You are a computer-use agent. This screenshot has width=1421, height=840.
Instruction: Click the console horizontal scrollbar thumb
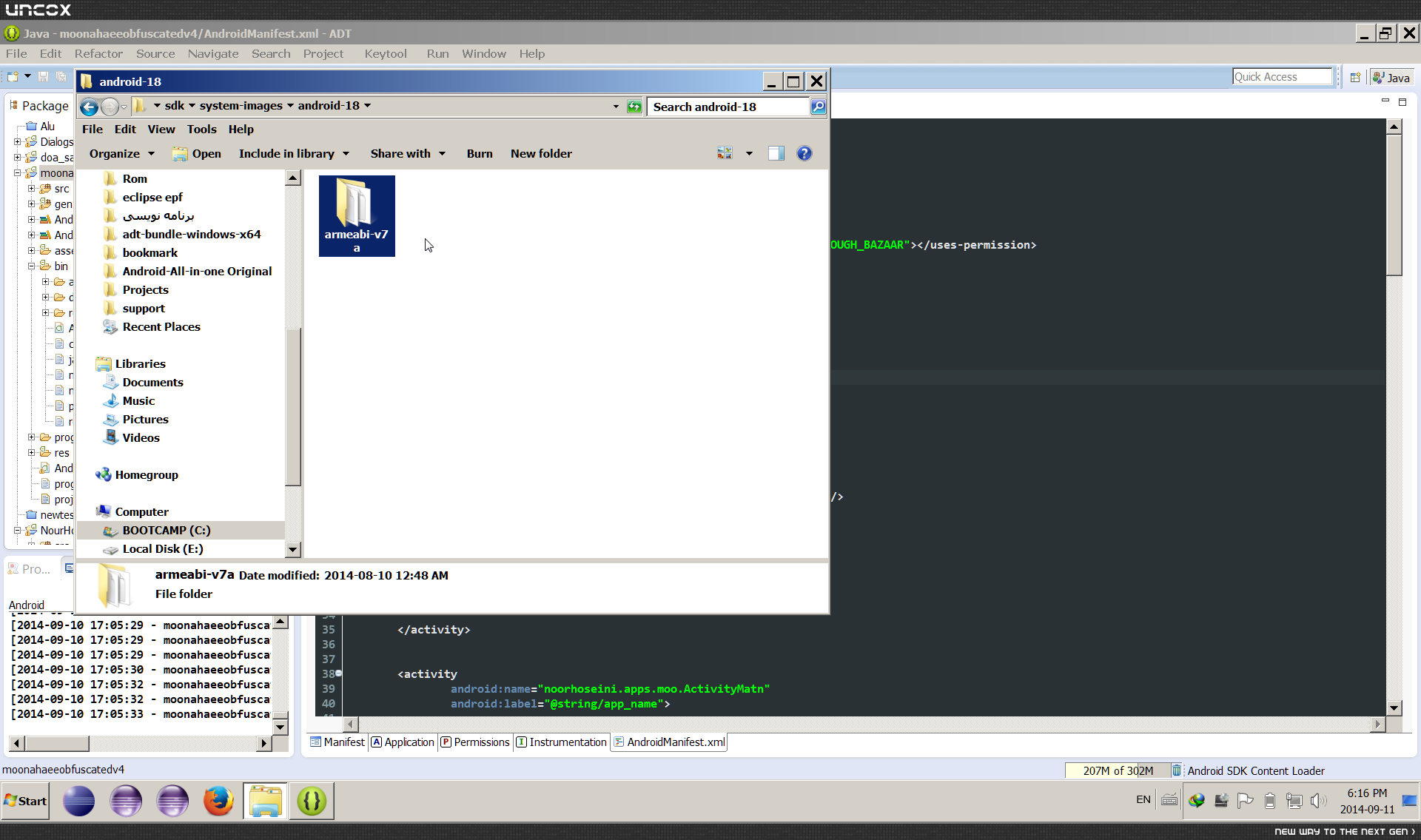point(56,743)
